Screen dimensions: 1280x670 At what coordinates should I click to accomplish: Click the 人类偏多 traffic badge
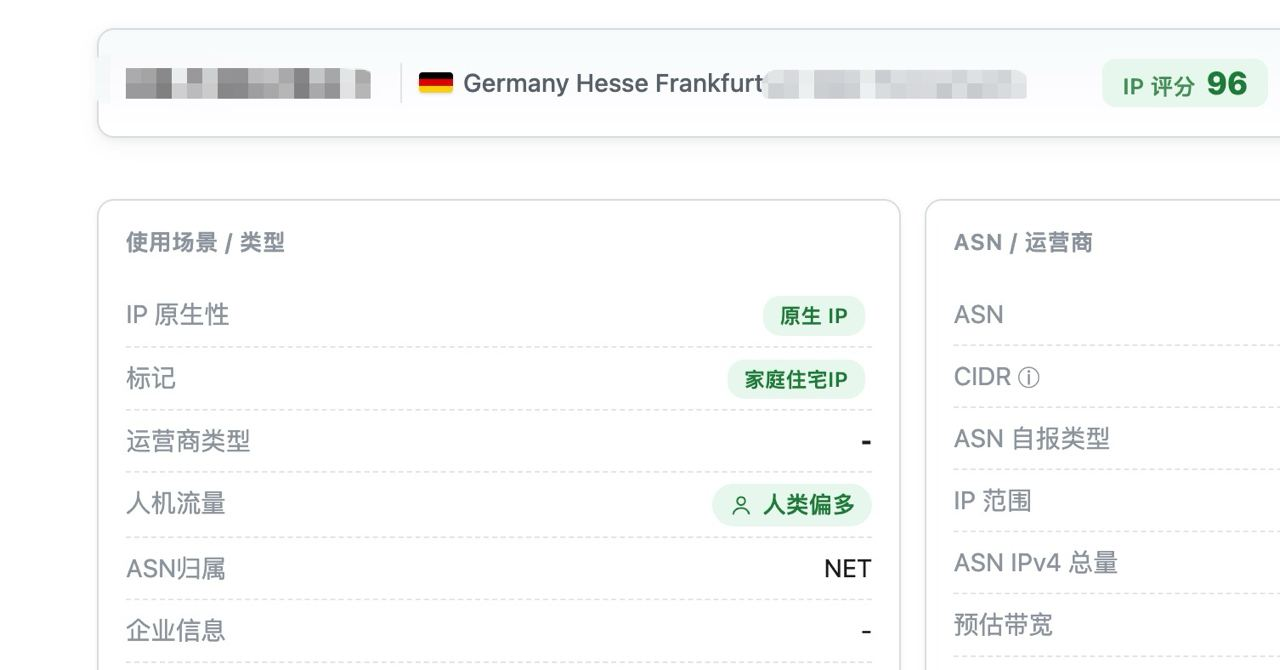[x=792, y=505]
